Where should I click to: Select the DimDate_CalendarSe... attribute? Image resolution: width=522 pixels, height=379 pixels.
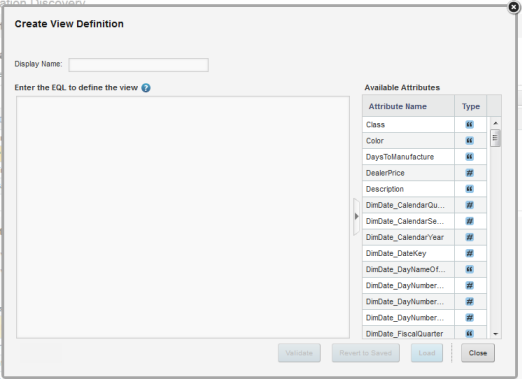tap(408, 221)
